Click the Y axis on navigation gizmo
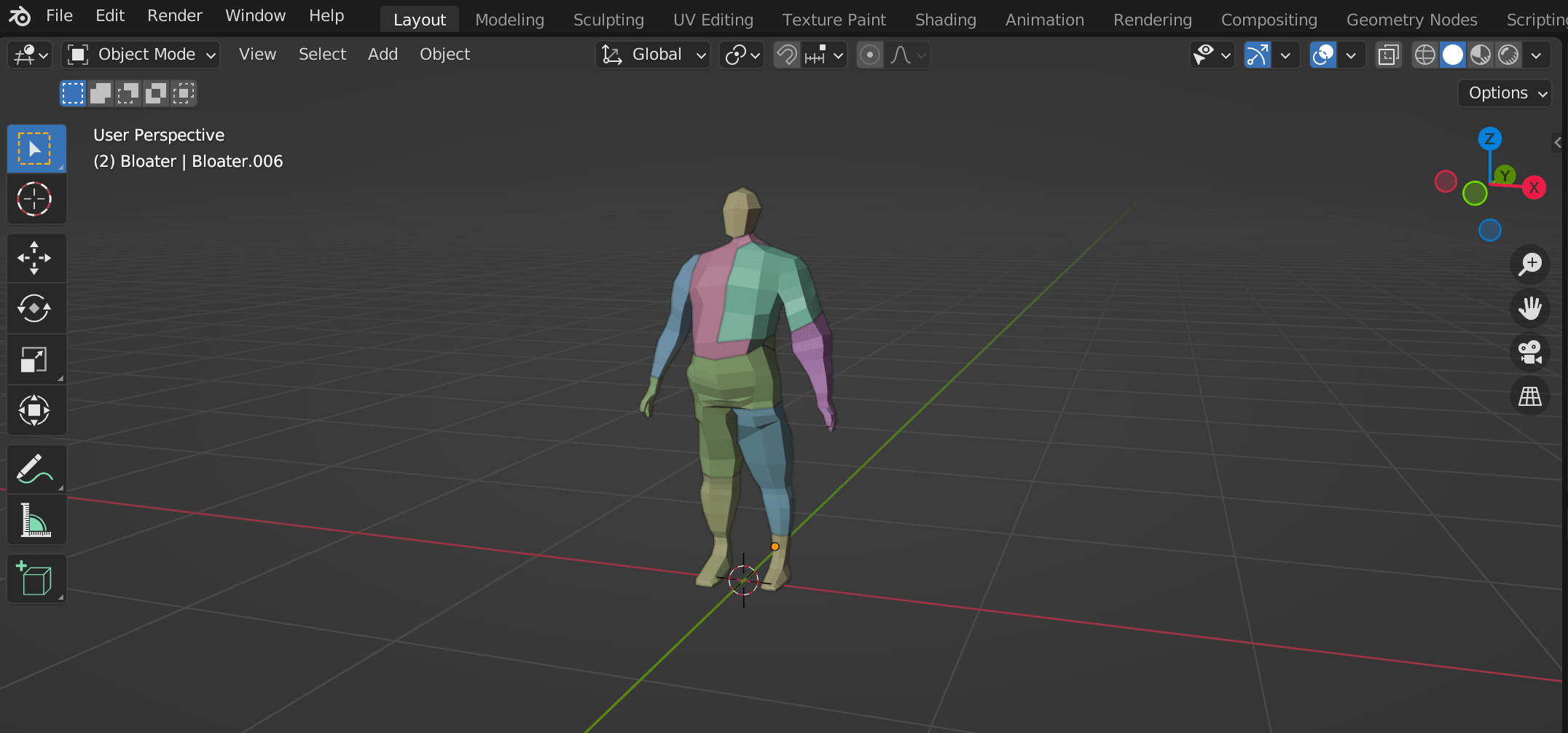Screen dimensions: 1568x733 coord(1505,176)
